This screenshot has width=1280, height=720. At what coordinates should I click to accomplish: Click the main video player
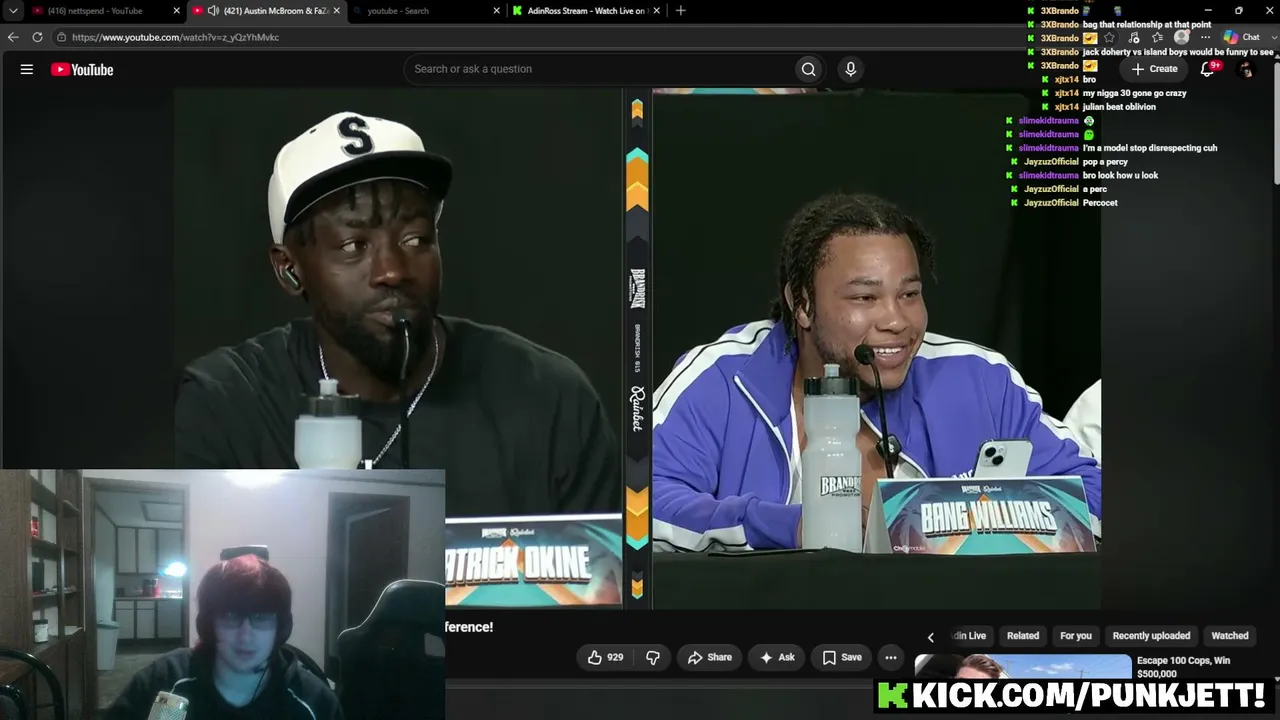[x=640, y=348]
